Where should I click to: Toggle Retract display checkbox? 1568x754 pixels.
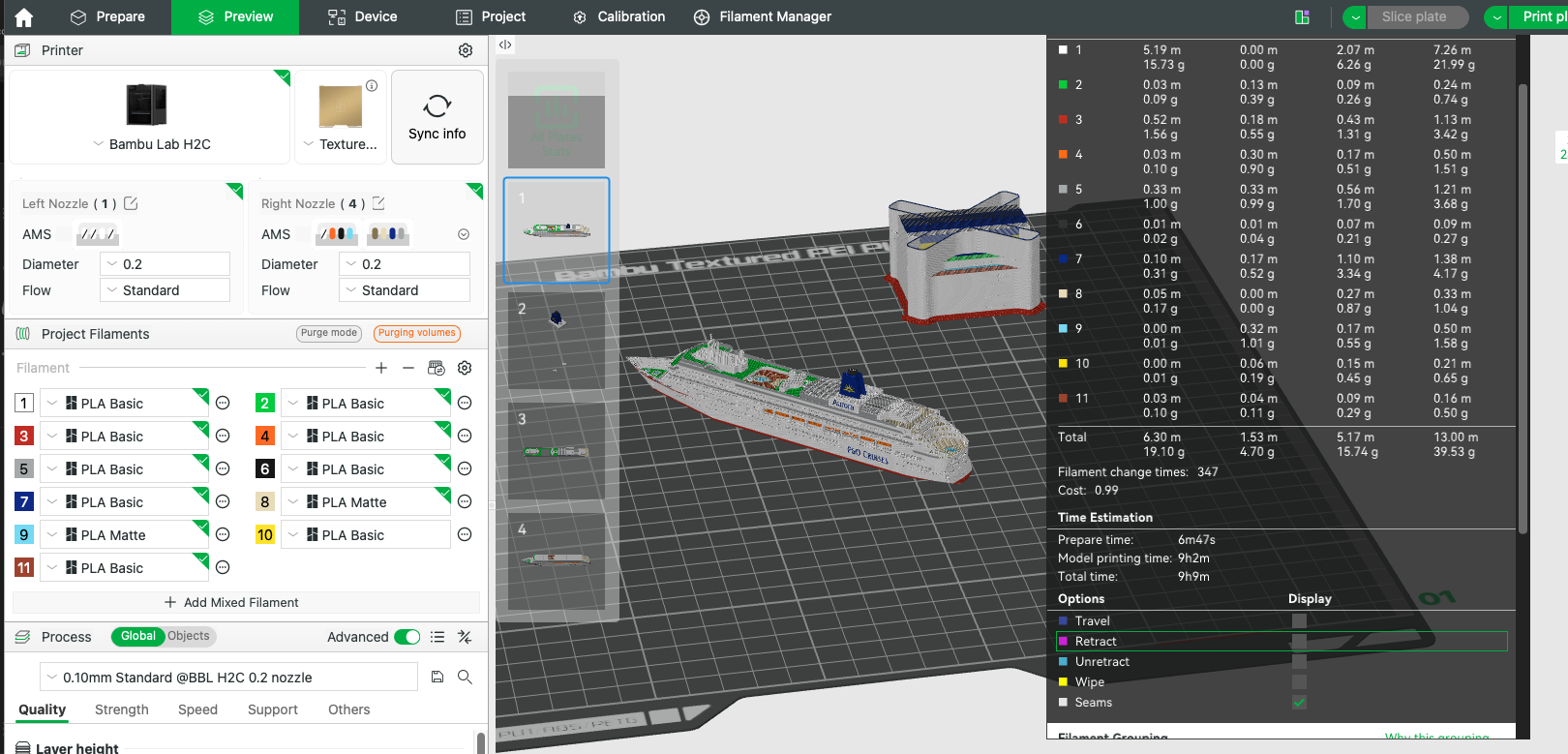[1299, 642]
